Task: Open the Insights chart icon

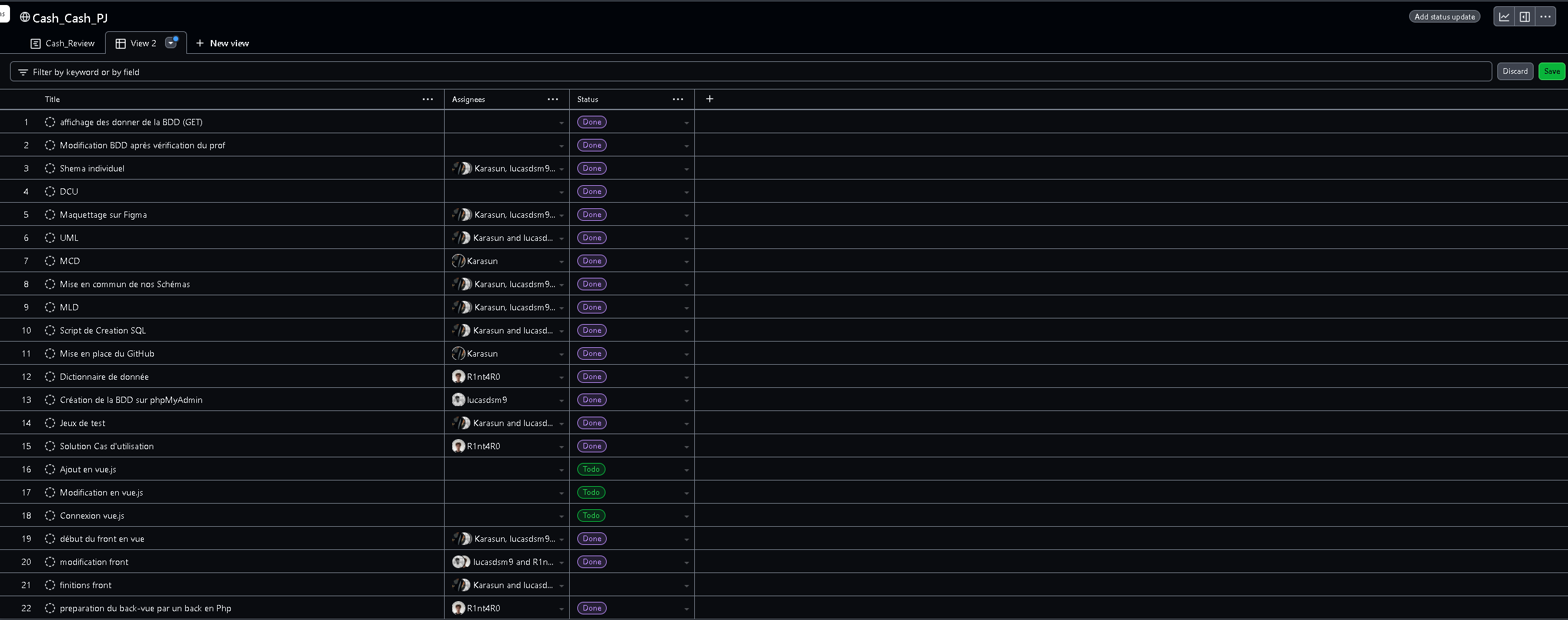Action: tap(1504, 17)
